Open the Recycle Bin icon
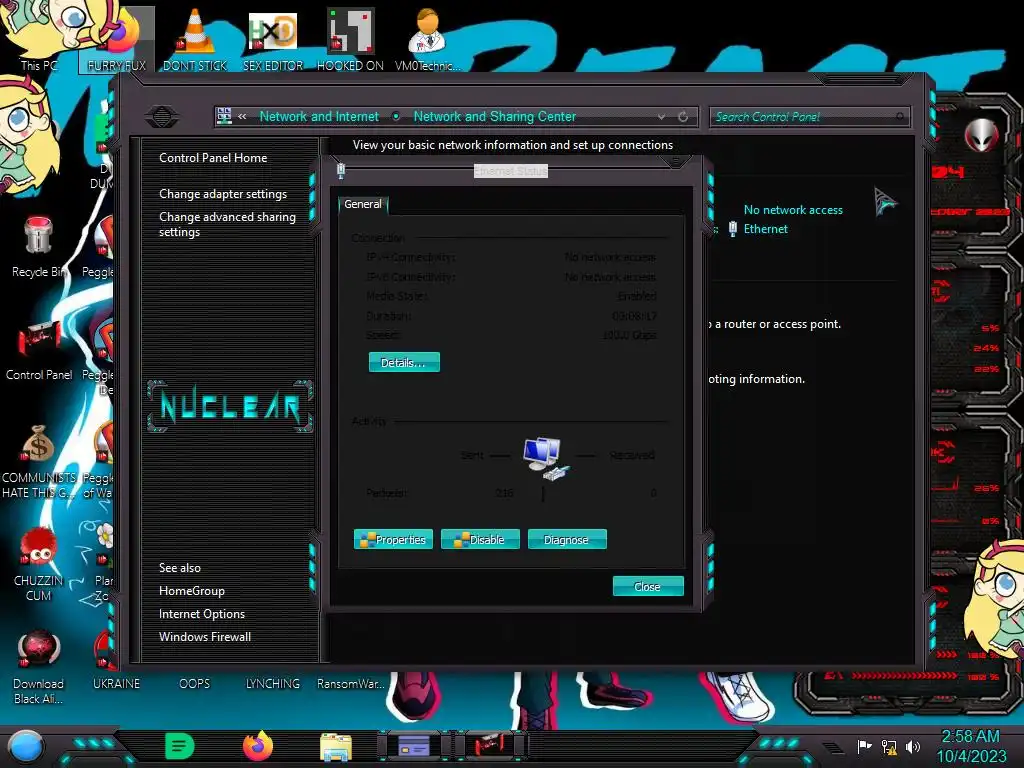The width and height of the screenshot is (1024, 768). tap(38, 247)
